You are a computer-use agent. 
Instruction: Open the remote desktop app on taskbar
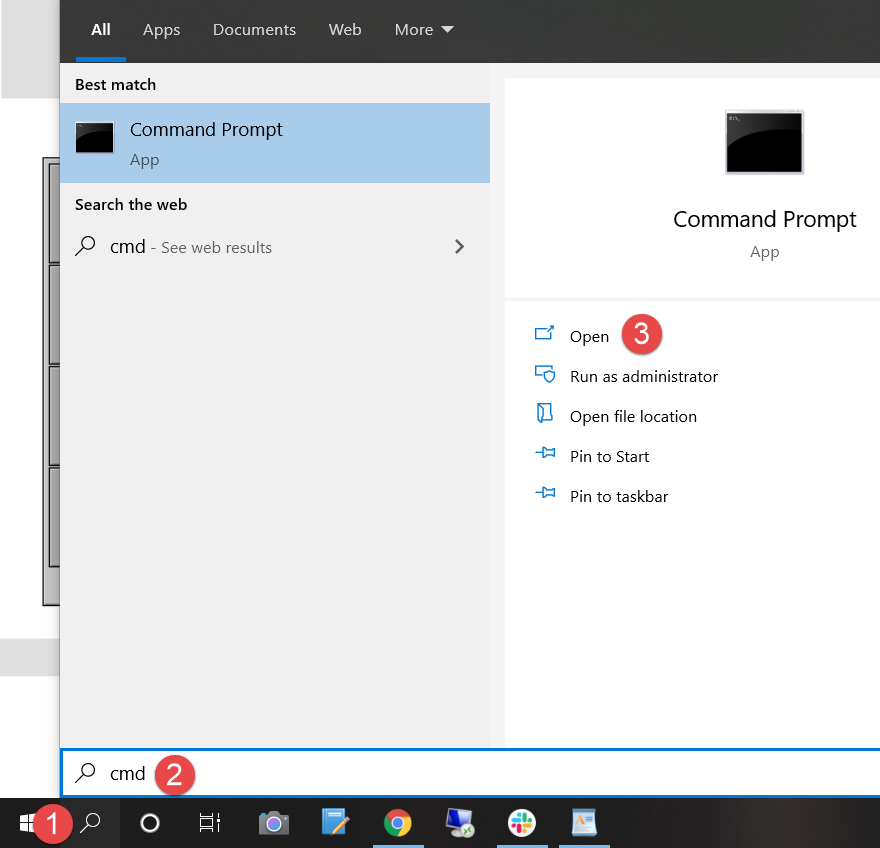point(459,823)
